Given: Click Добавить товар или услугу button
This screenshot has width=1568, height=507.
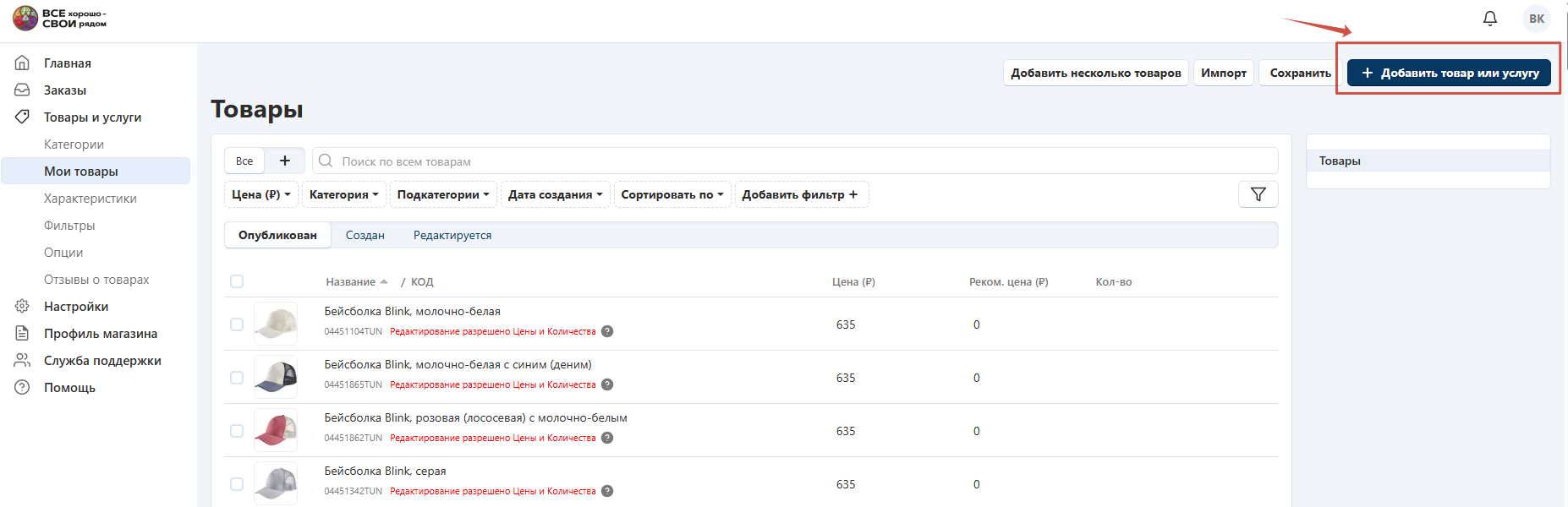Looking at the screenshot, I should tap(1449, 73).
